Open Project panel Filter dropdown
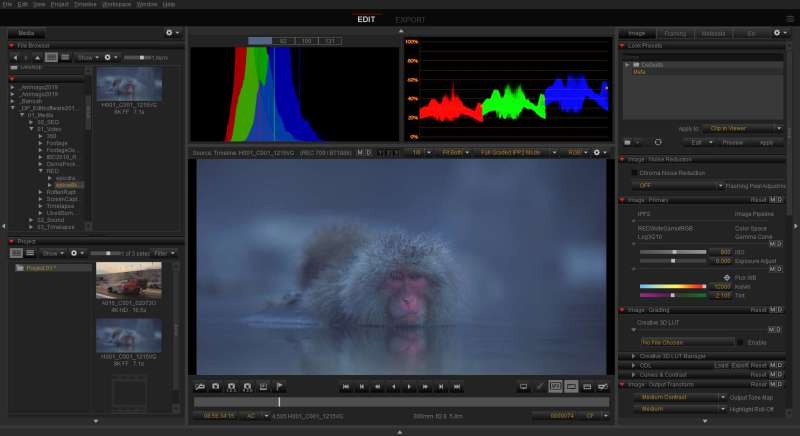The height and width of the screenshot is (436, 800). [x=164, y=253]
